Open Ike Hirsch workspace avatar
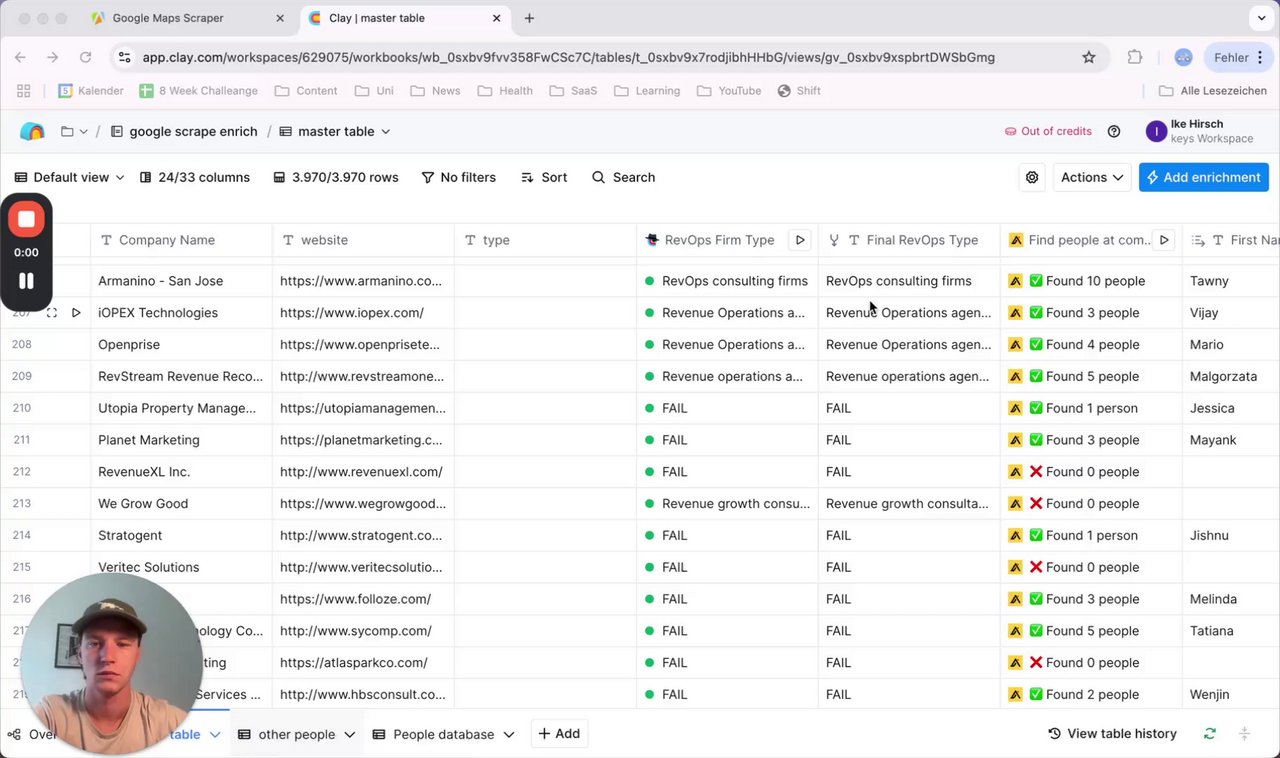This screenshot has height=758, width=1280. click(1156, 131)
